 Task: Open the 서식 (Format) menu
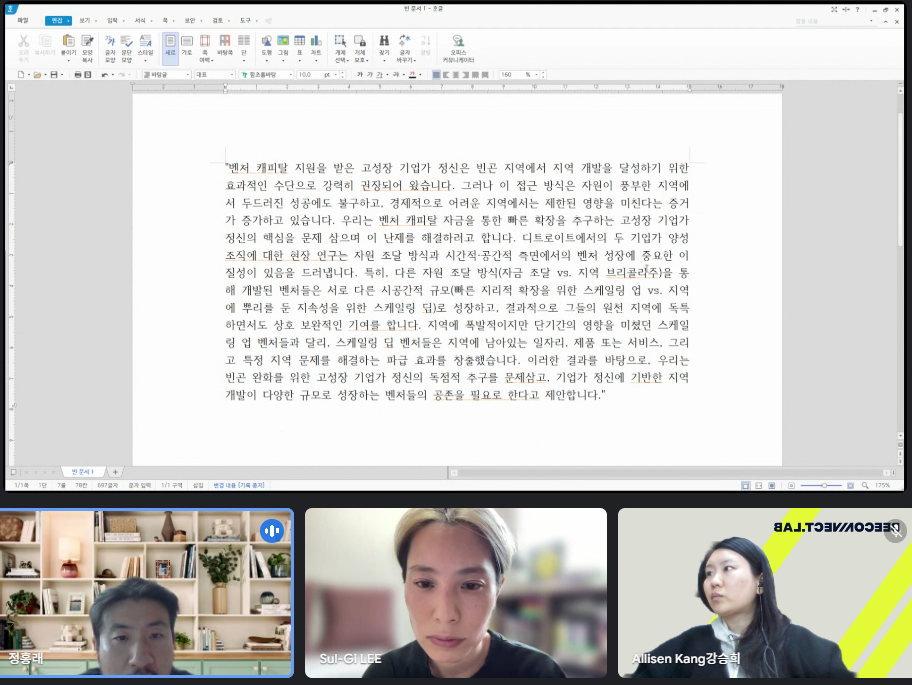140,20
